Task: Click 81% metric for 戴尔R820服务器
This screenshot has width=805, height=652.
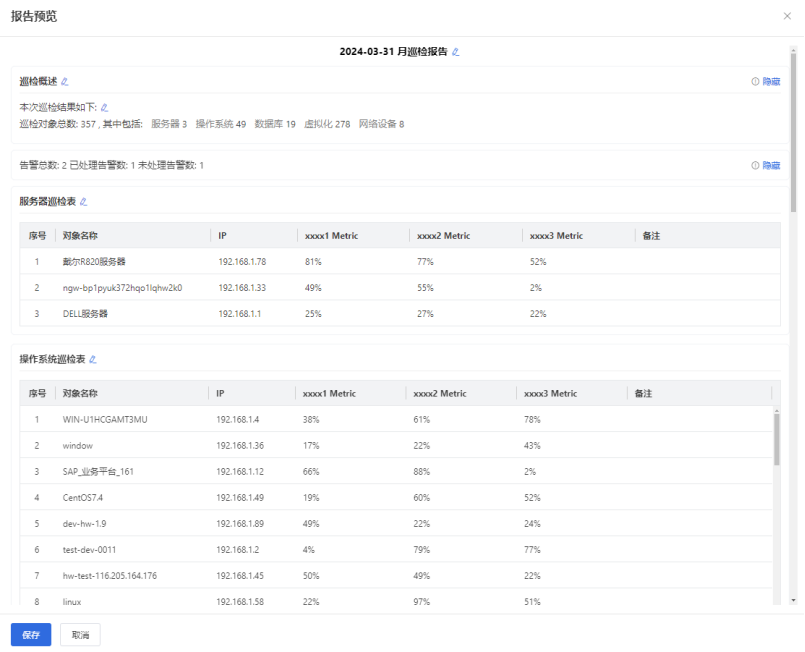Action: click(x=313, y=262)
